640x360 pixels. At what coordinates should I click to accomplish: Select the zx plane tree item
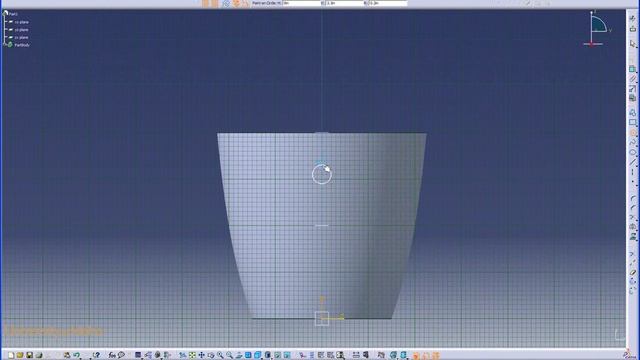21,38
